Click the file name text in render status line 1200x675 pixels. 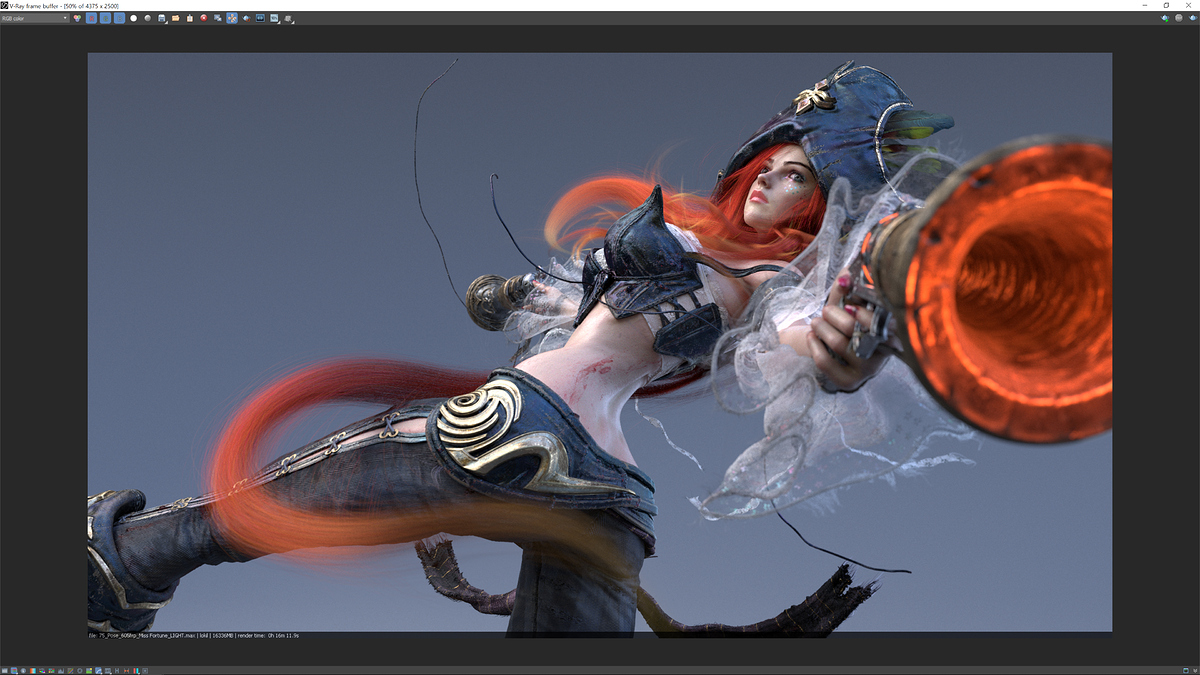click(x=143, y=635)
